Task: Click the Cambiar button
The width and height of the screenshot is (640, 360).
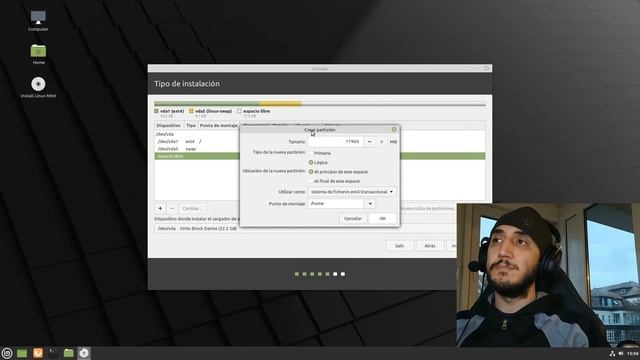Action: pos(192,208)
